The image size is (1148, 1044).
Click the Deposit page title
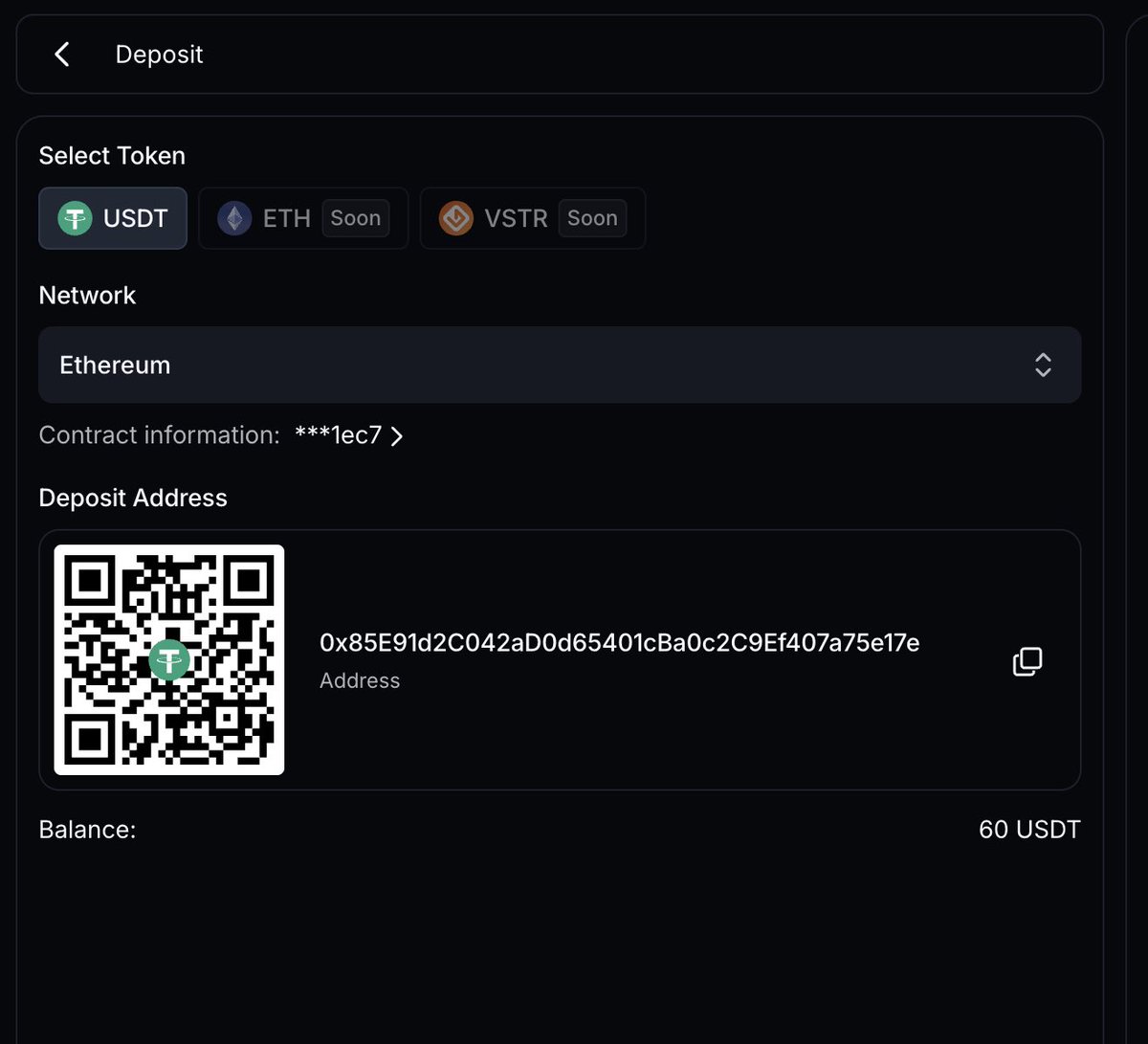(160, 55)
